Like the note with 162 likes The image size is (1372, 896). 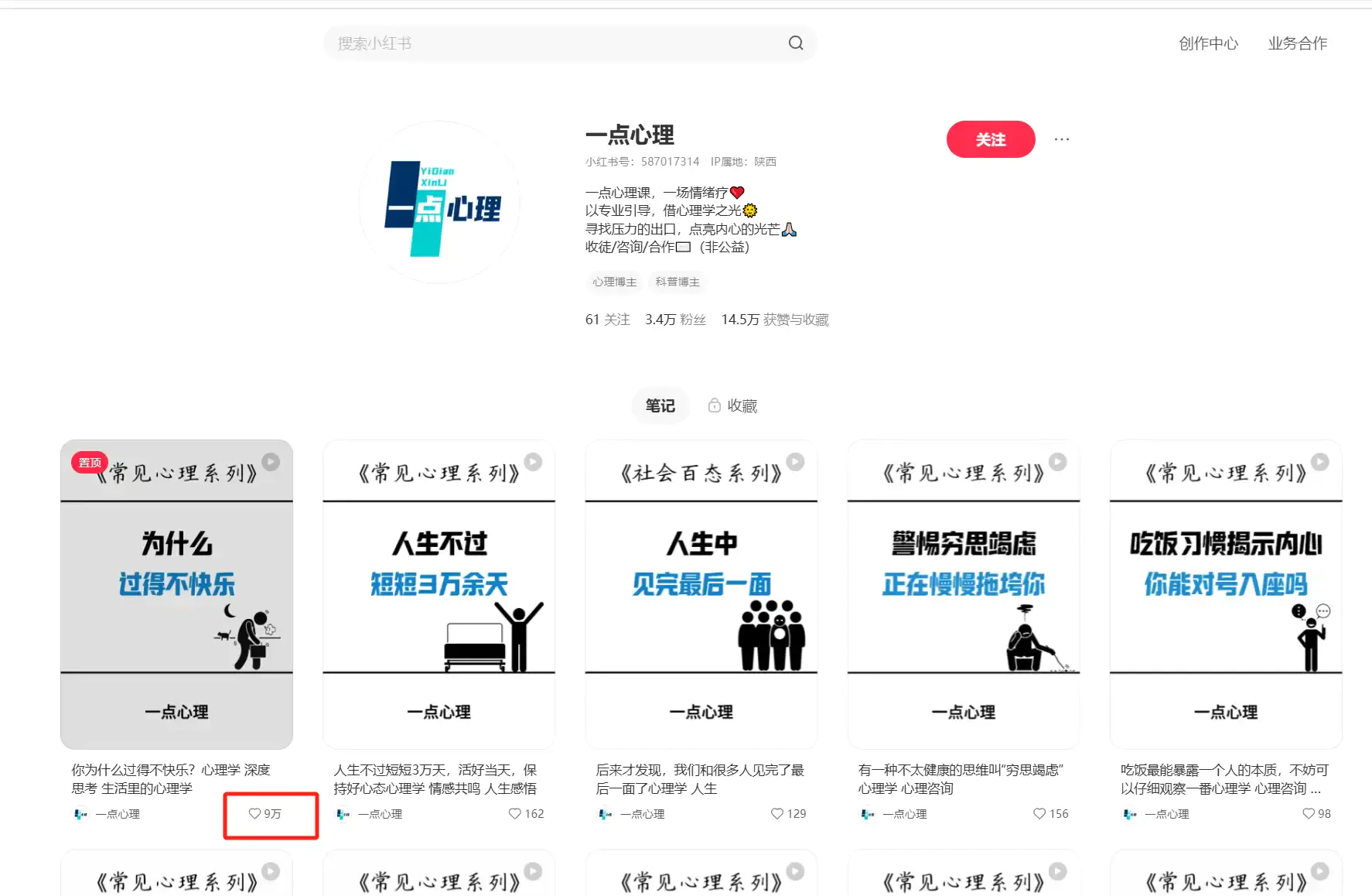(514, 814)
